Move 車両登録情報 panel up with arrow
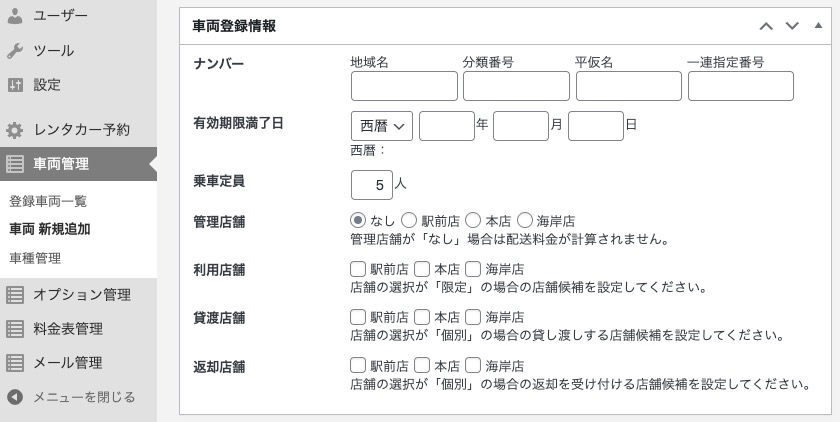840x422 pixels. tap(766, 26)
